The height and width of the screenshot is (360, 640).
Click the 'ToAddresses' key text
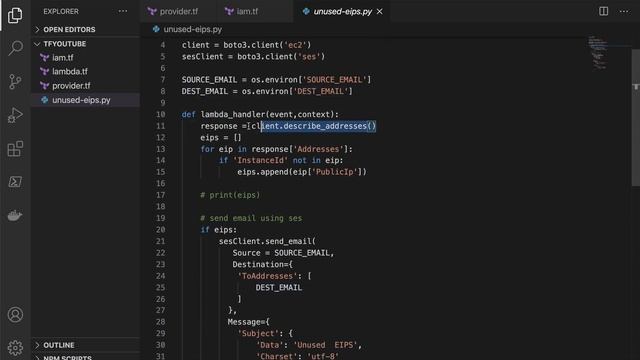coord(267,276)
